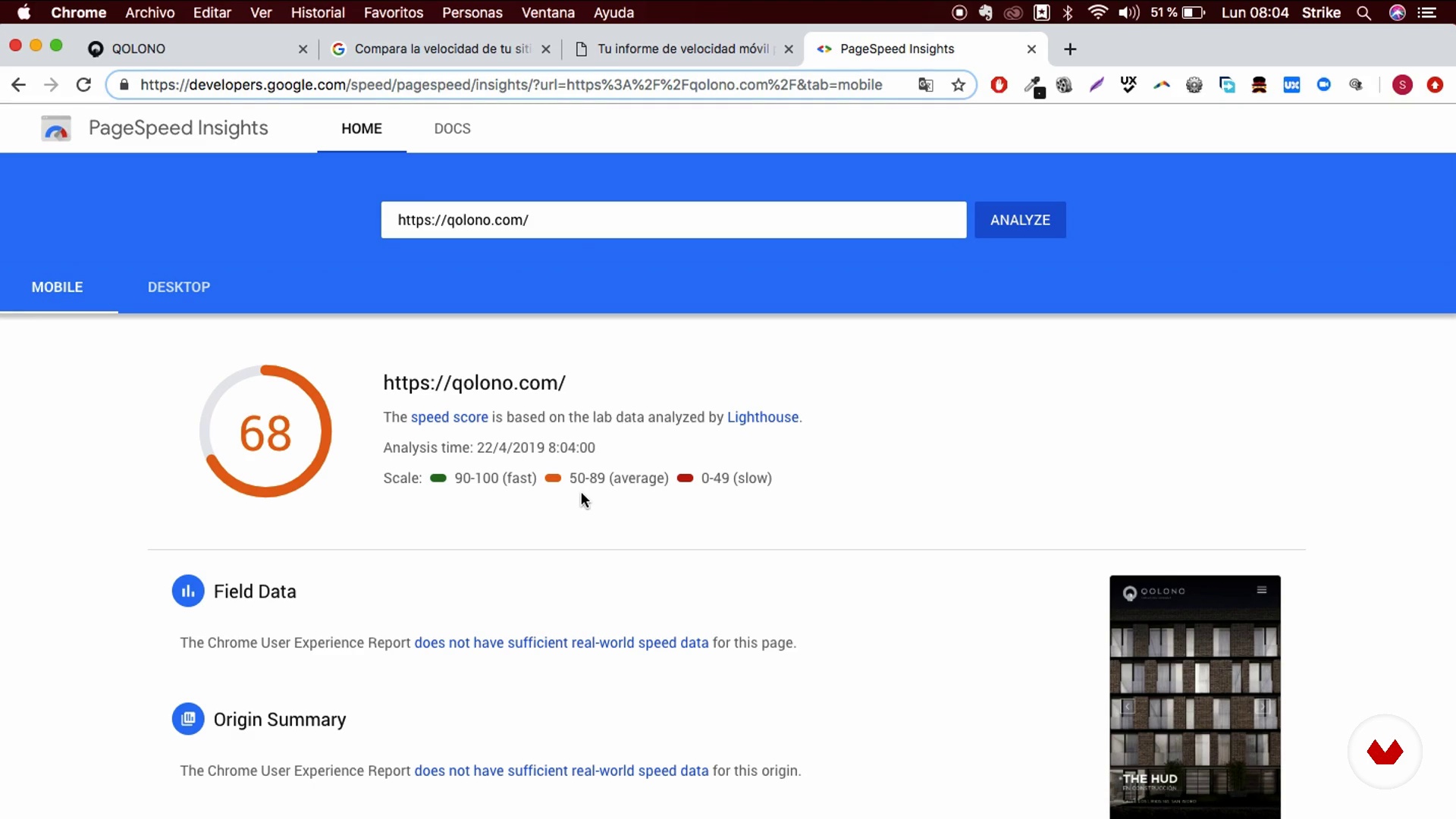
Task: Open the red S profile avatar
Action: point(1402,85)
